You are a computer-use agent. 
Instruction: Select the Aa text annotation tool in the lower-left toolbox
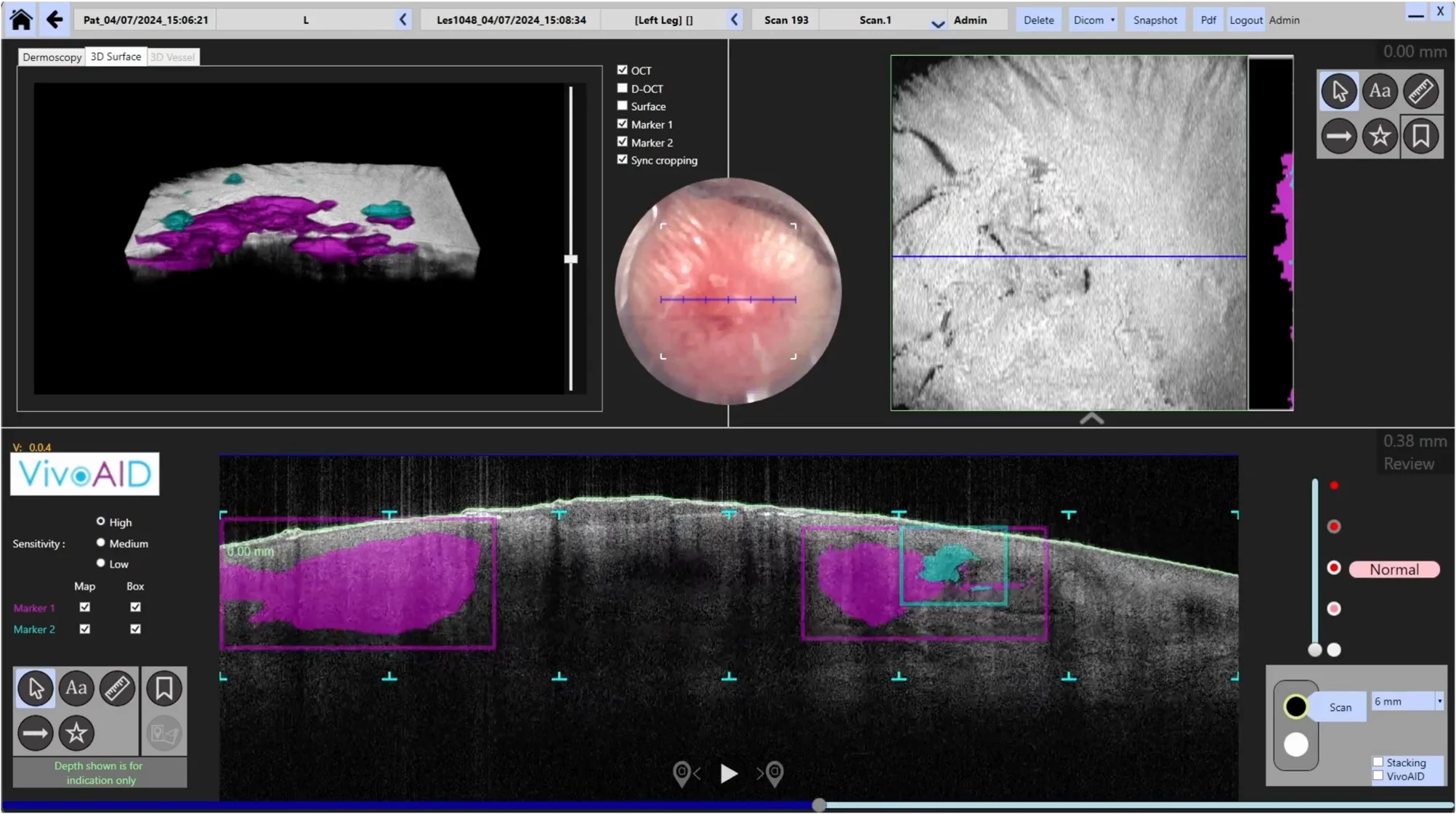click(76, 688)
